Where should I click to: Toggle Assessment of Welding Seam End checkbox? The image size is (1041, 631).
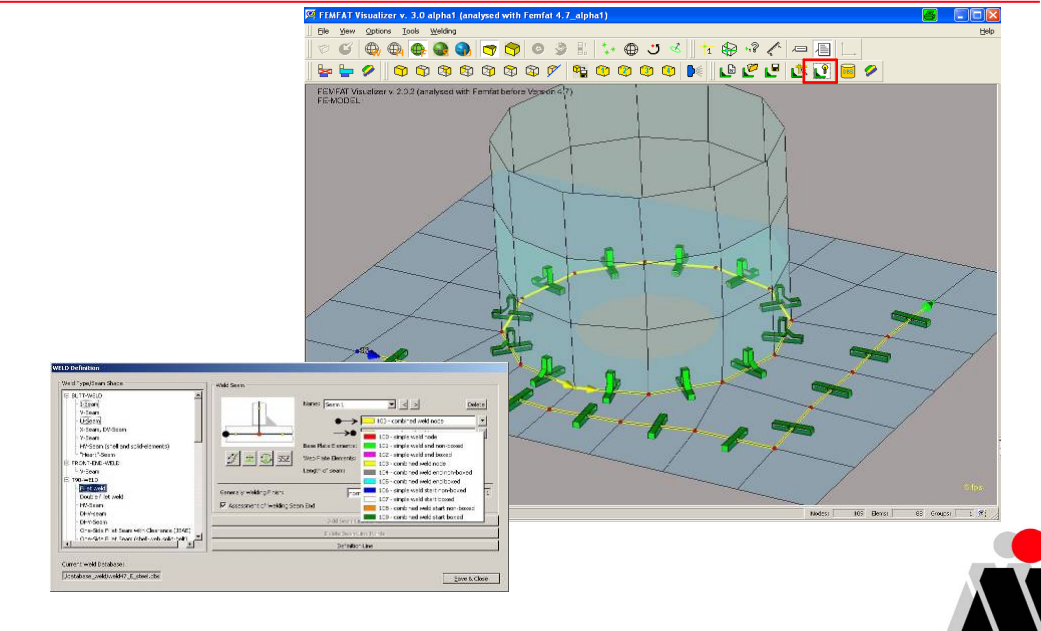(x=223, y=505)
